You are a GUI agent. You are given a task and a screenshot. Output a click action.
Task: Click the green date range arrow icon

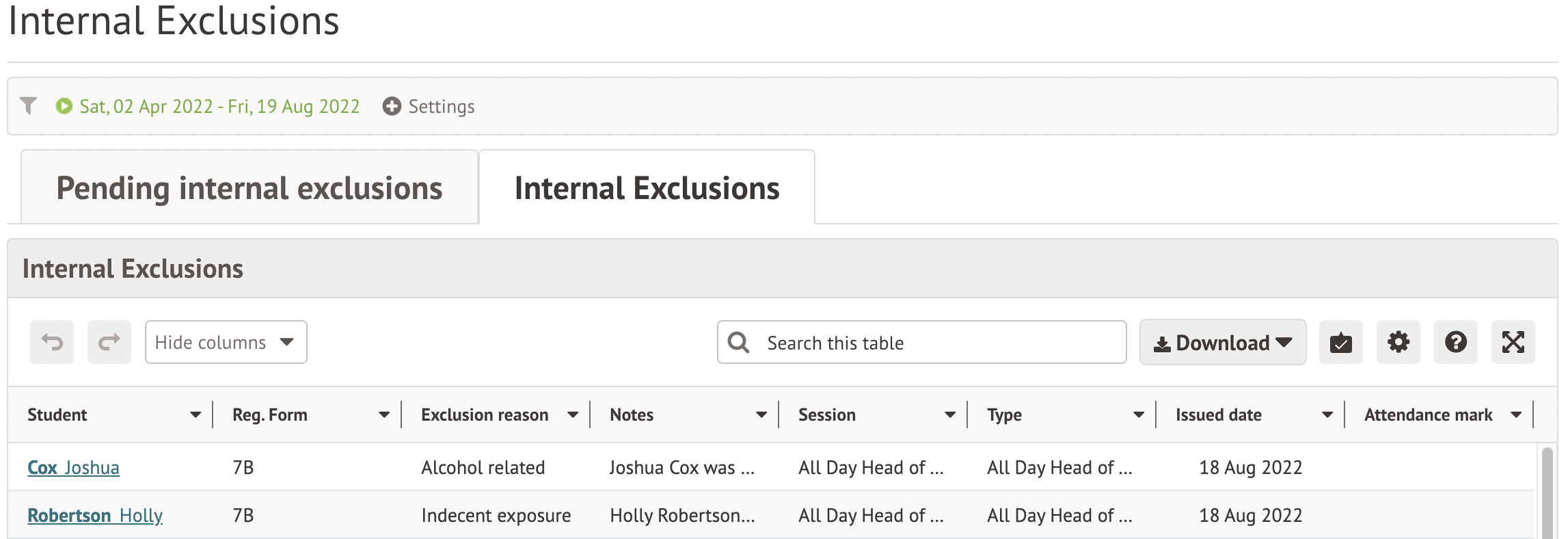click(64, 106)
